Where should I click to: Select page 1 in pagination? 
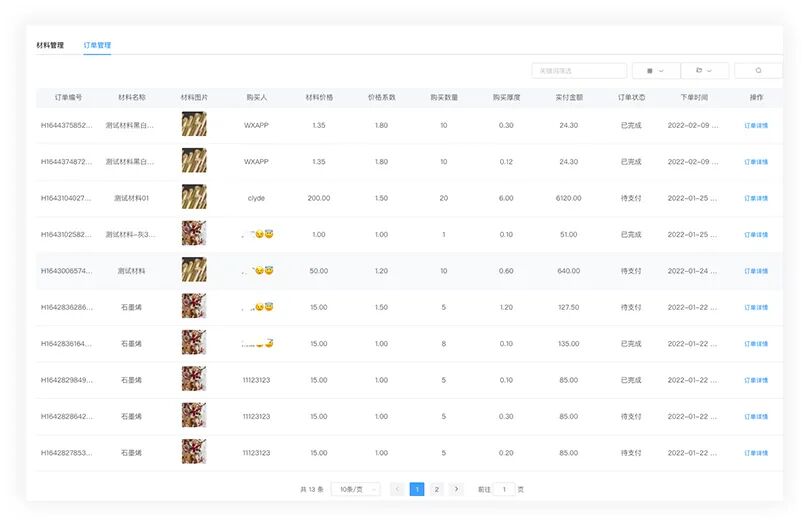pyautogui.click(x=417, y=489)
